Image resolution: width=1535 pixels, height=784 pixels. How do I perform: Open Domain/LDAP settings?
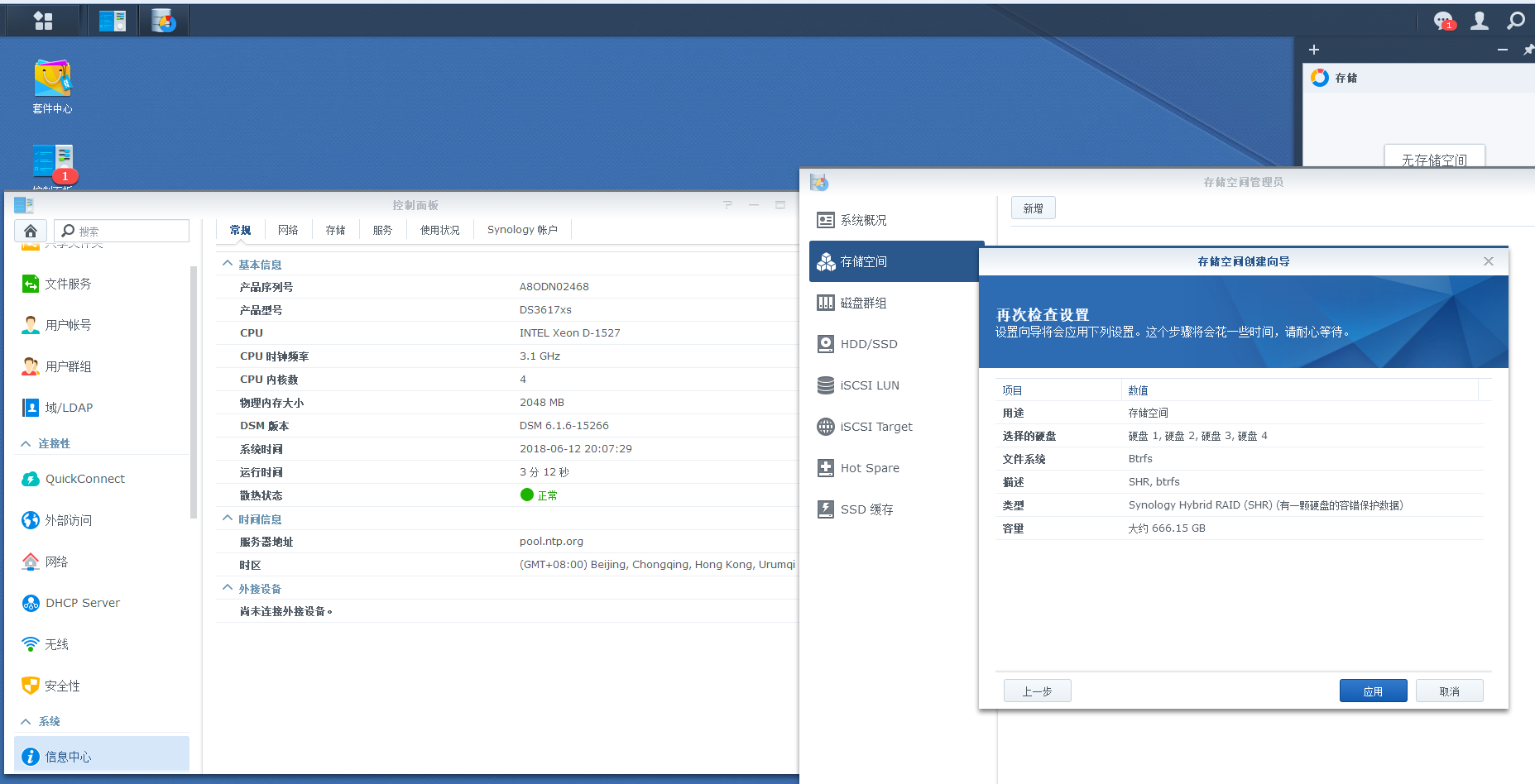pyautogui.click(x=102, y=408)
